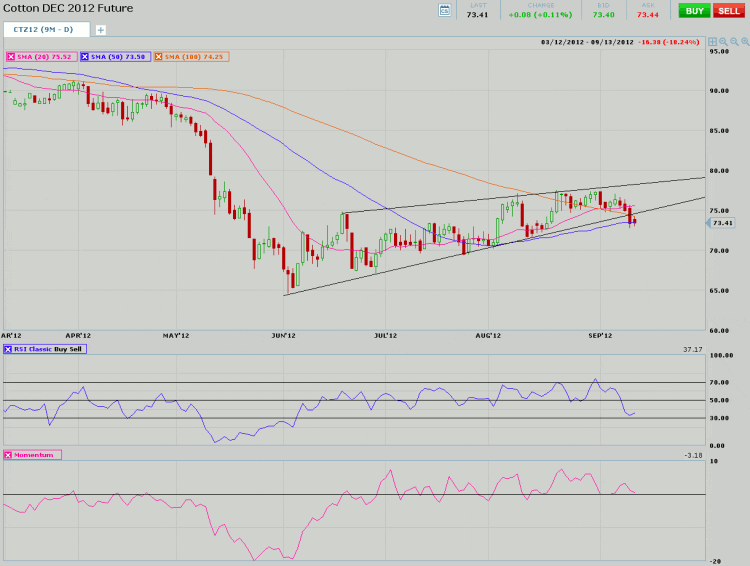Remove the SMA (20) indicator with its X

click(x=11, y=57)
